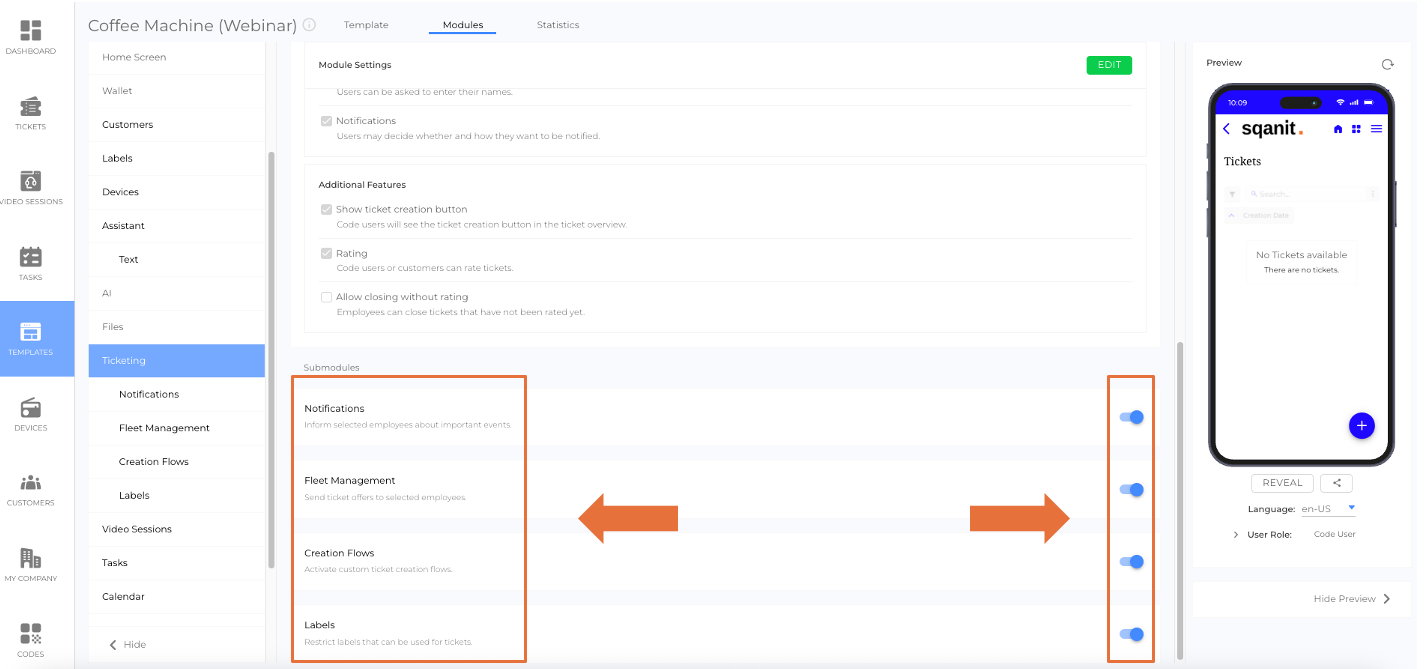Image resolution: width=1424 pixels, height=669 pixels.
Task: Switch to the Statistics tab
Action: [557, 25]
